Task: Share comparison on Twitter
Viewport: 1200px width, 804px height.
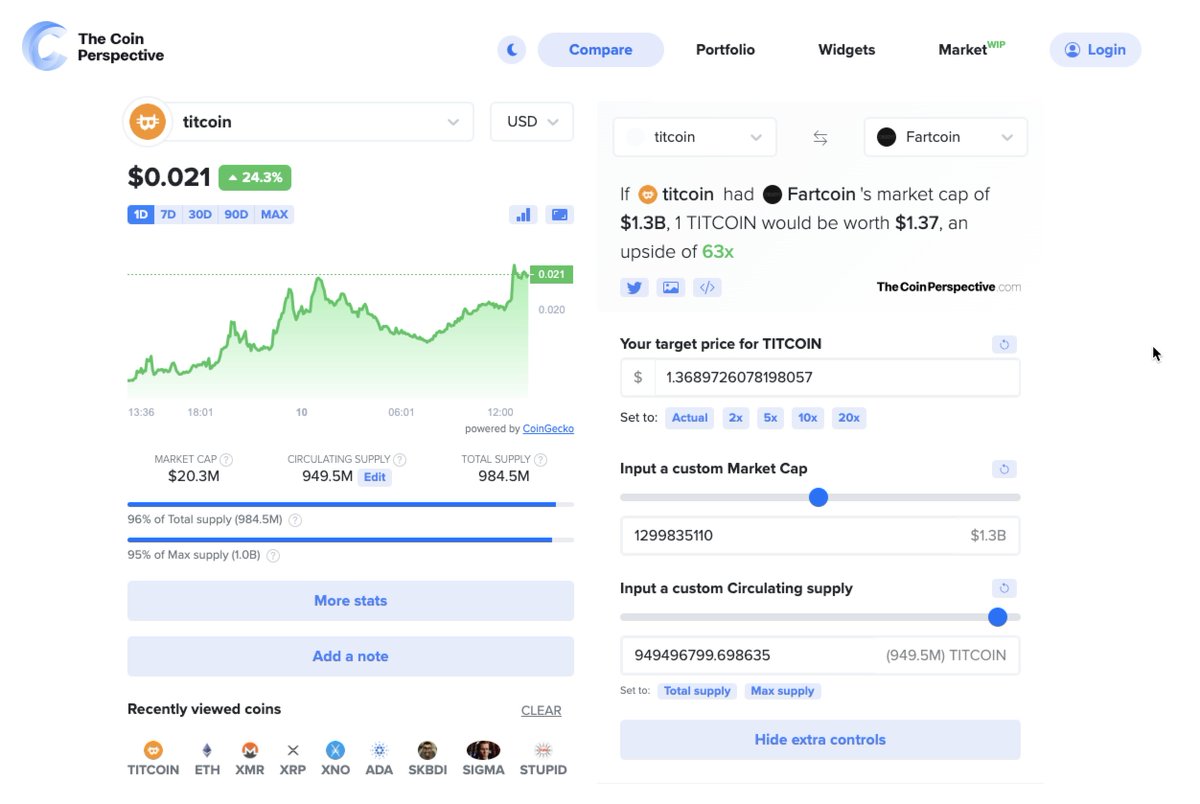Action: coord(634,288)
